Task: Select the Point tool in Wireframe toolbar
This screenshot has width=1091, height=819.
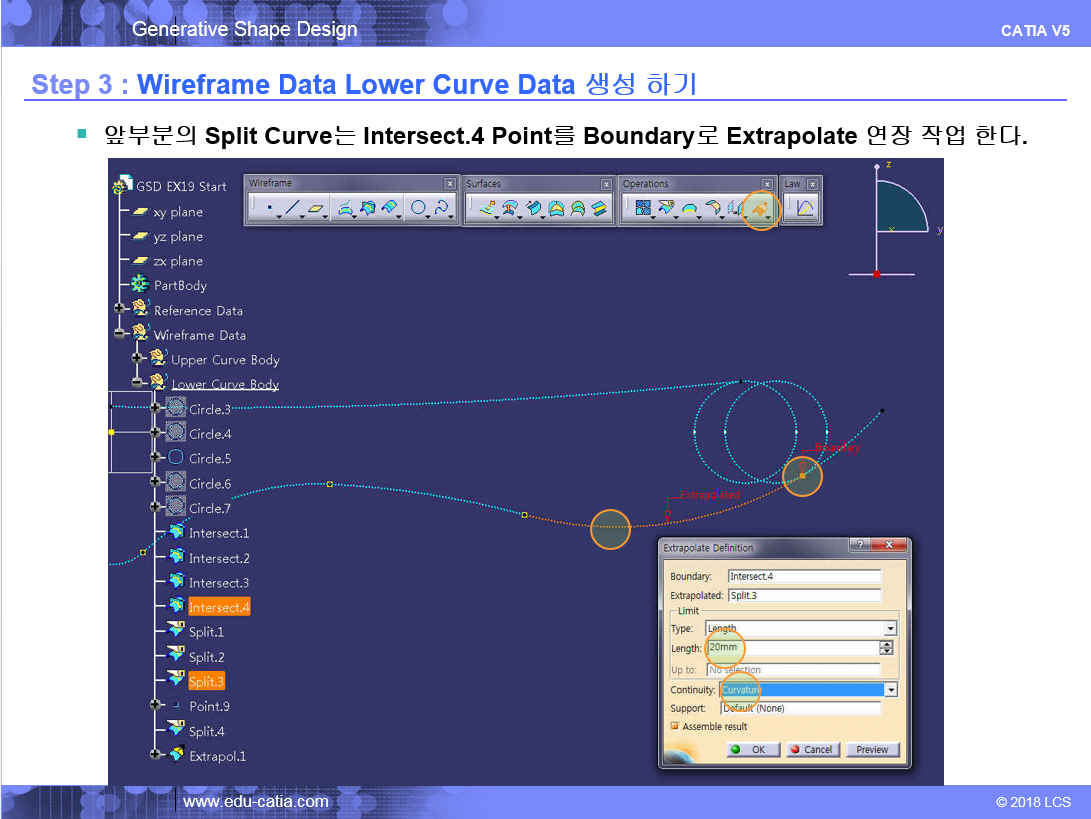Action: tap(268, 209)
